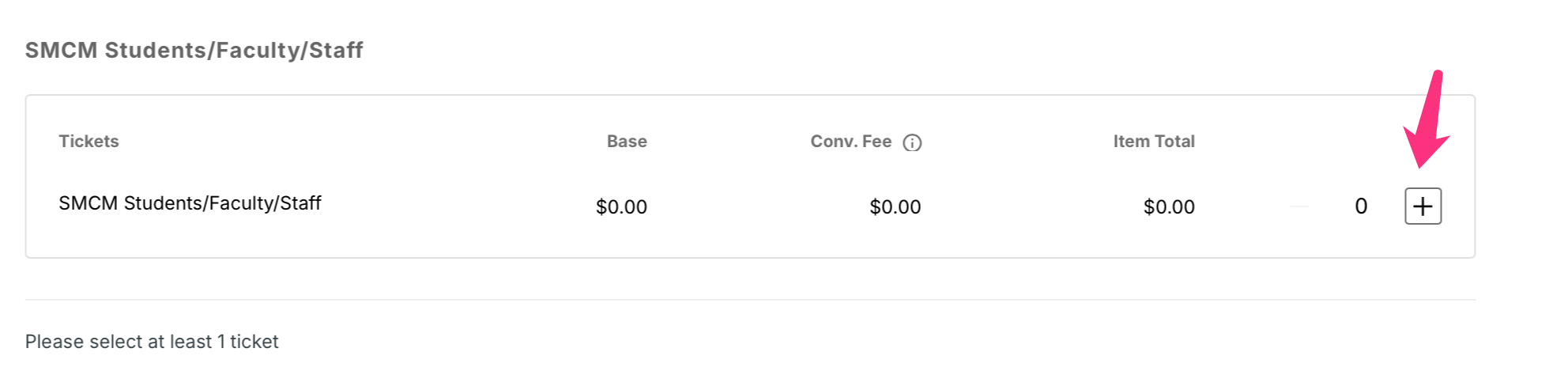Click the $0.00 amount under Conv. Fee
The image size is (1568, 371).
(x=895, y=207)
